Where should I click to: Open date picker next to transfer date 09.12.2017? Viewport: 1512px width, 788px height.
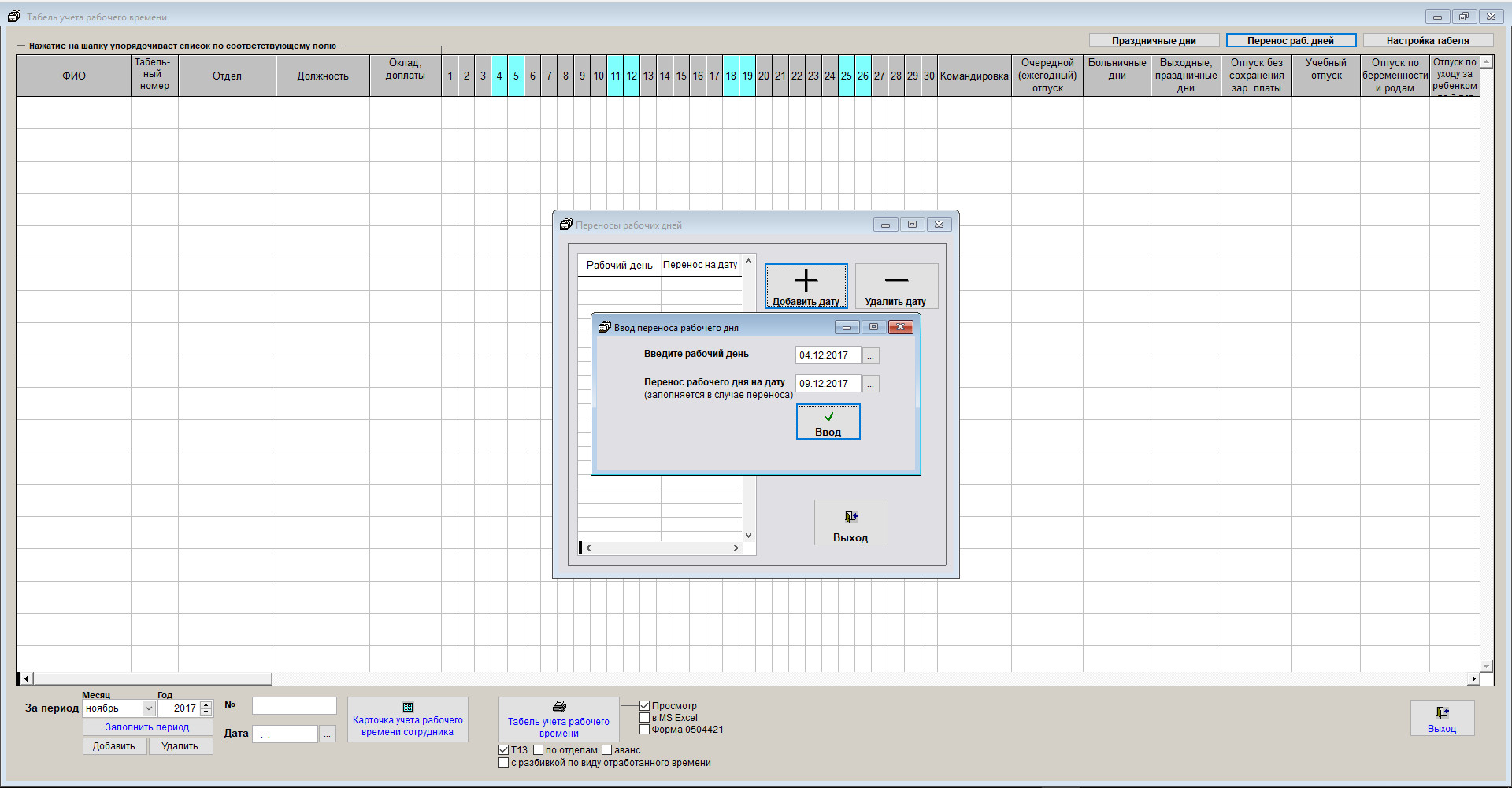click(x=870, y=384)
